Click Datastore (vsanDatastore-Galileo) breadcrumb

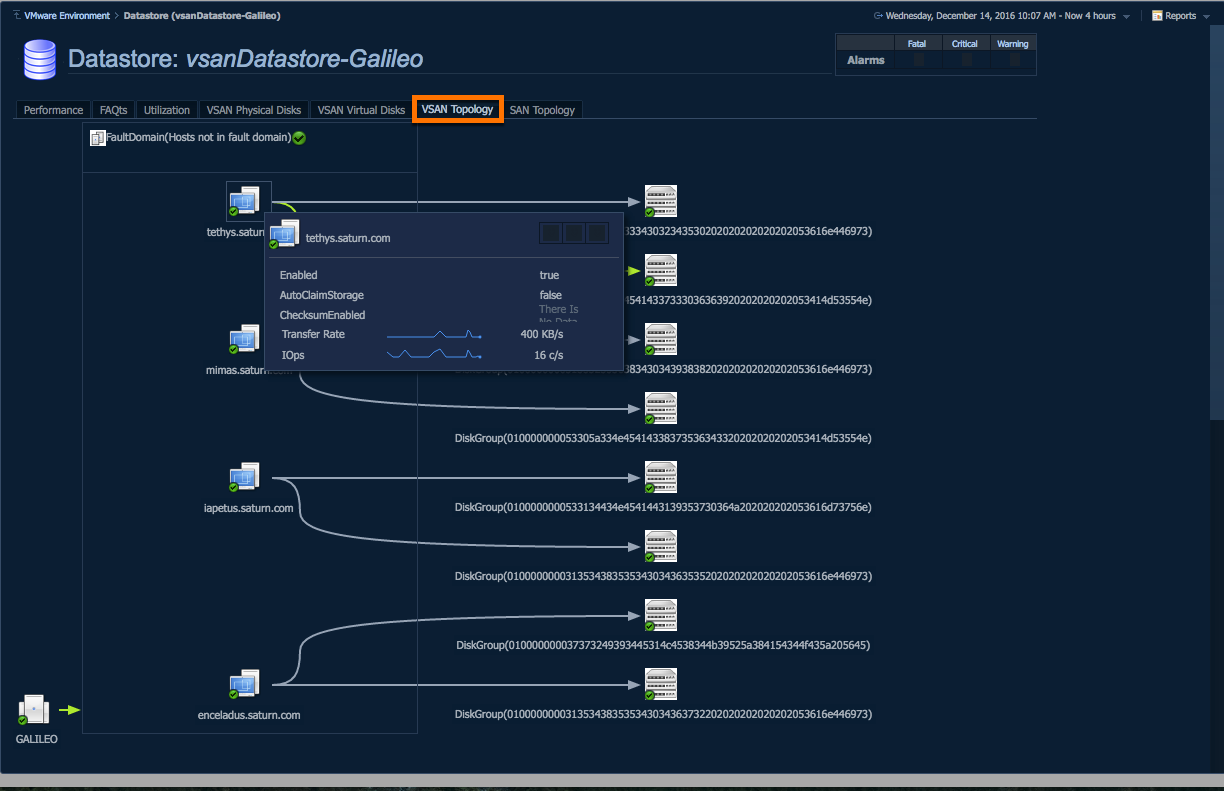pyautogui.click(x=202, y=16)
